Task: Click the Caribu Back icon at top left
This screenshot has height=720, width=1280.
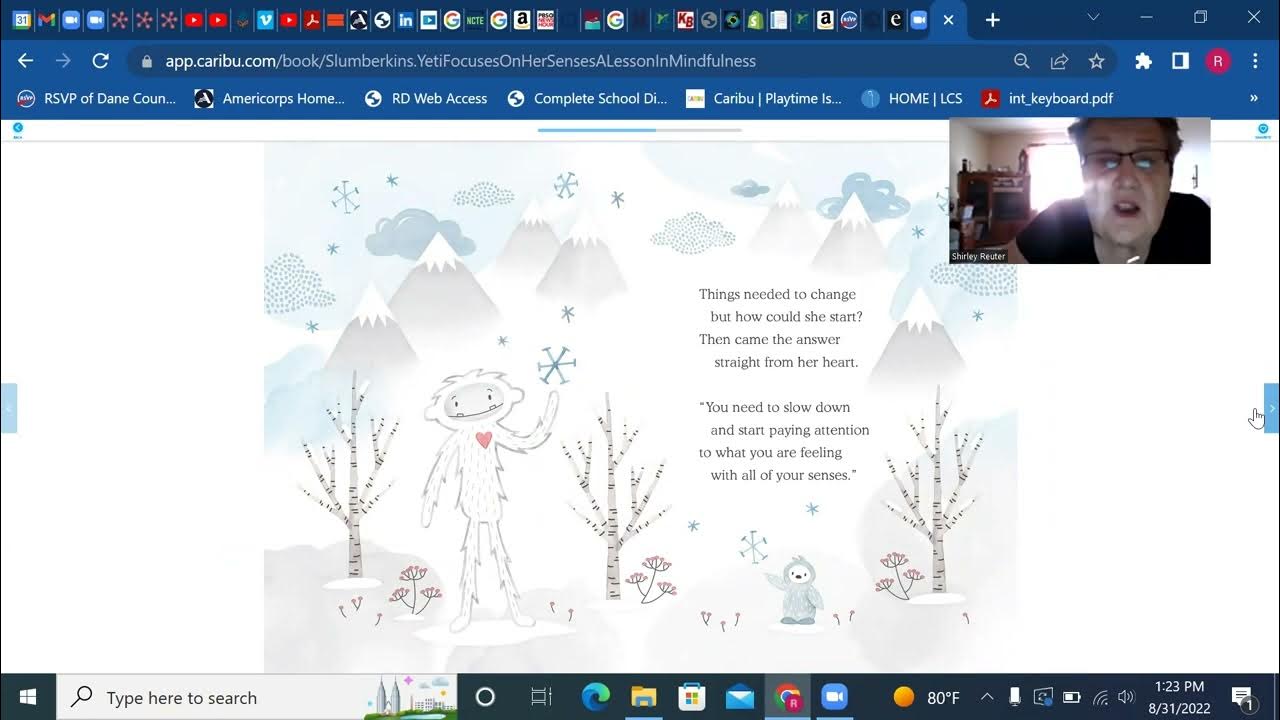Action: pos(17,130)
